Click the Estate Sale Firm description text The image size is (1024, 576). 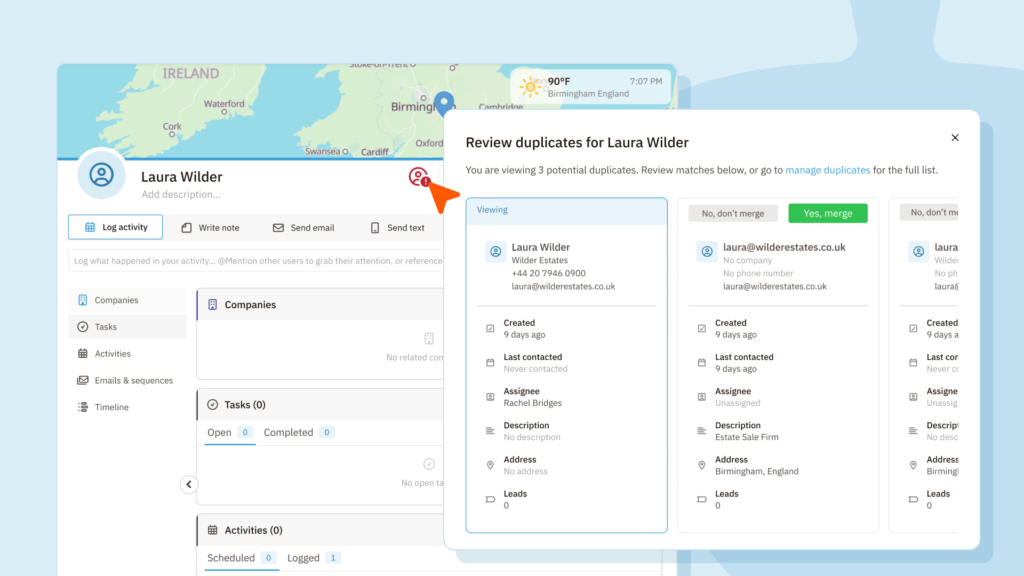pos(746,438)
